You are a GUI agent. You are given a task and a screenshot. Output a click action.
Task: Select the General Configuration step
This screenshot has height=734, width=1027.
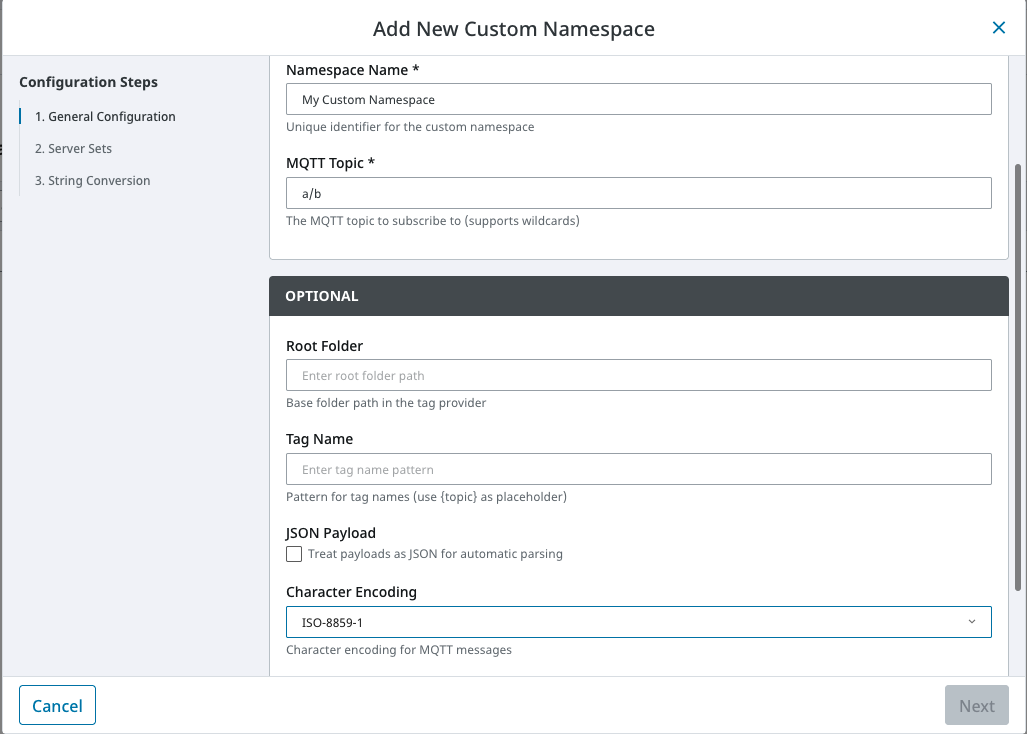[105, 117]
